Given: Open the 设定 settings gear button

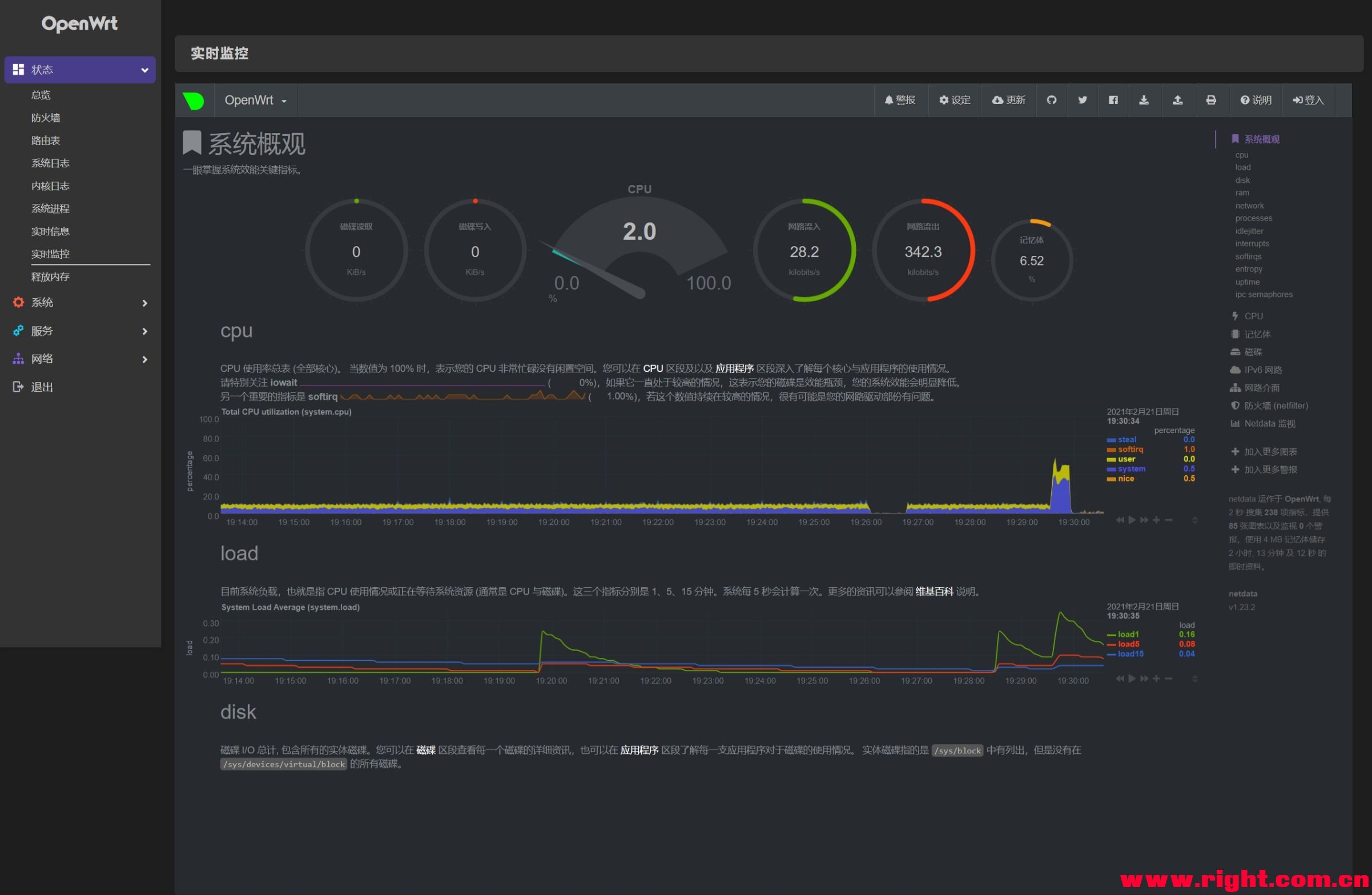Looking at the screenshot, I should 955,101.
